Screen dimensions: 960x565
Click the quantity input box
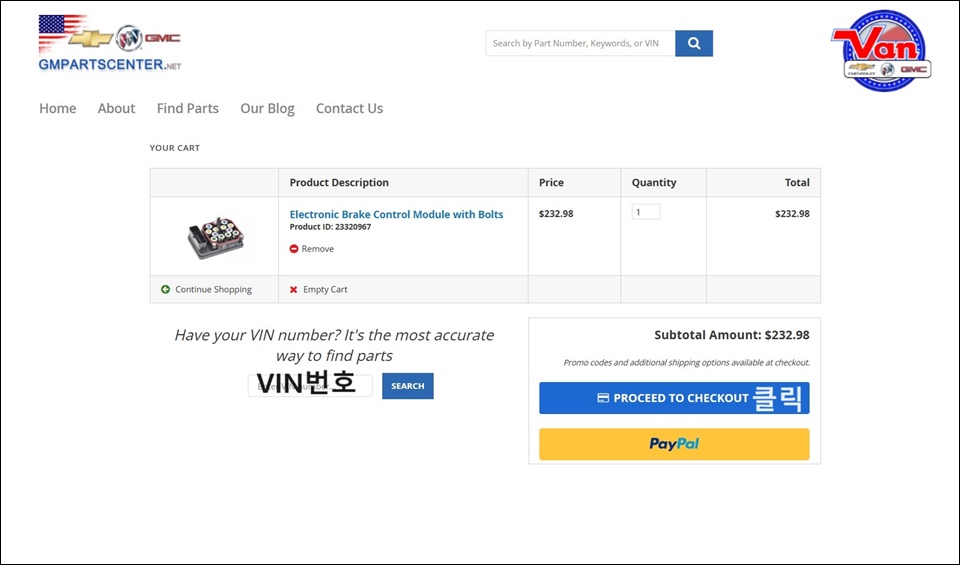[646, 212]
